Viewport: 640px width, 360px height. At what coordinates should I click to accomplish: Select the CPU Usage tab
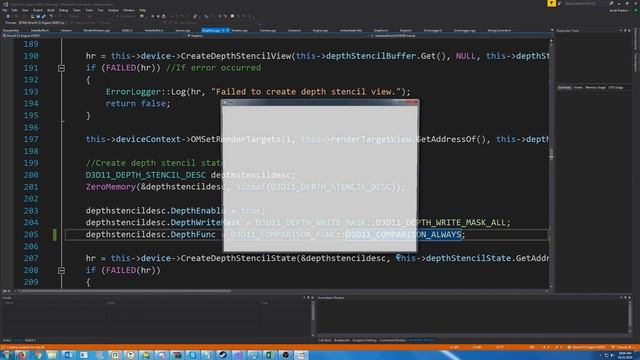coord(616,88)
